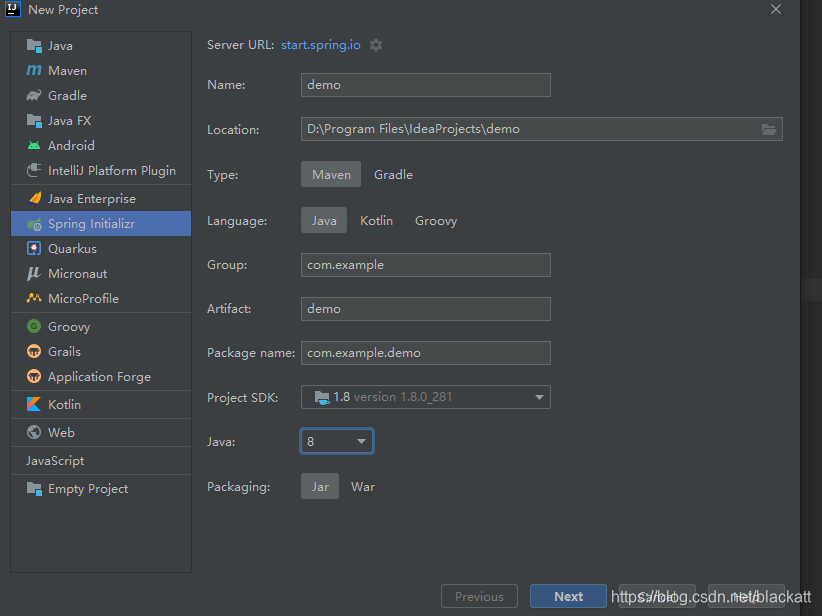Browse location with folder icon

[x=769, y=129]
